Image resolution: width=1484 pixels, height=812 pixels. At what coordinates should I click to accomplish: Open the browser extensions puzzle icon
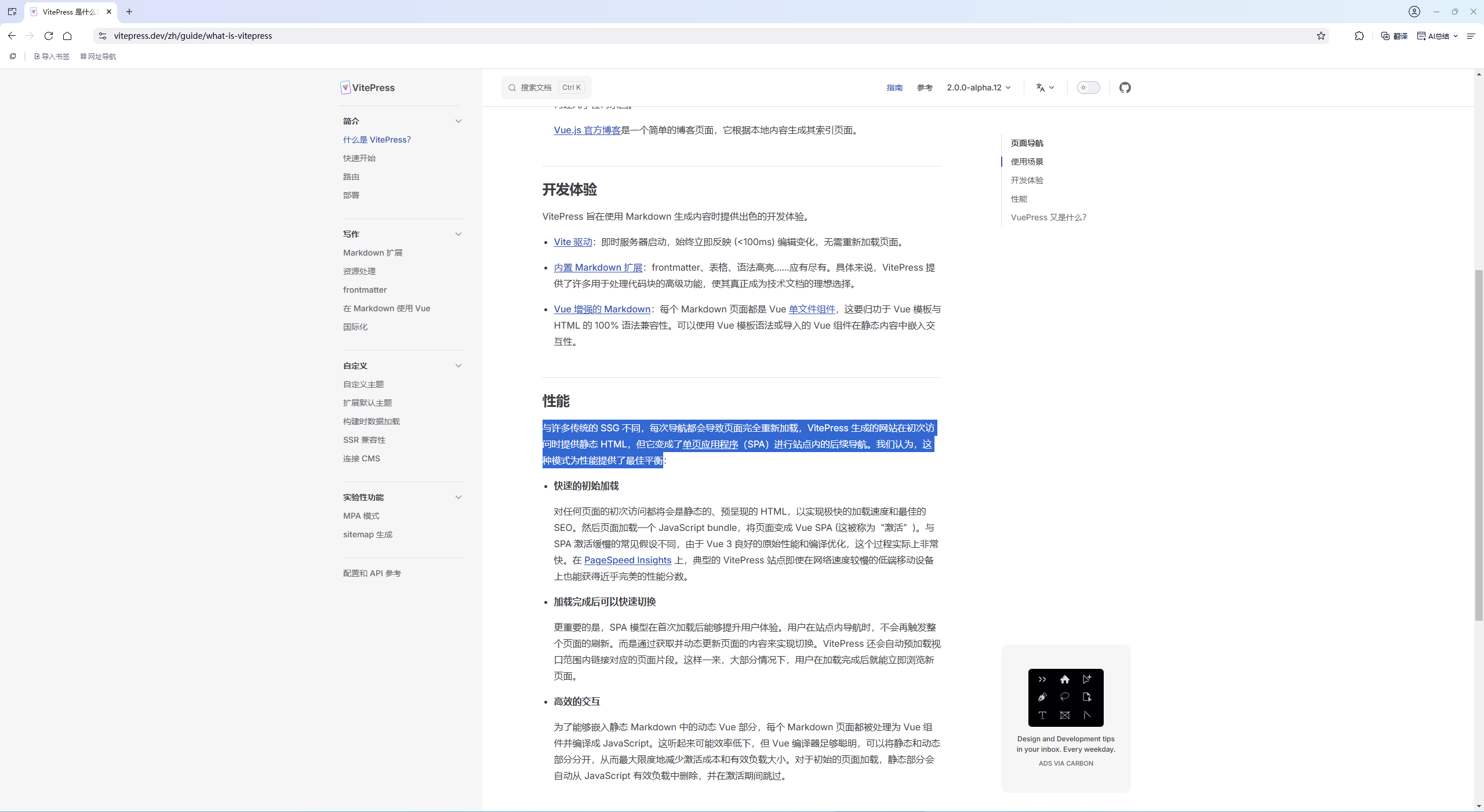click(x=1359, y=36)
